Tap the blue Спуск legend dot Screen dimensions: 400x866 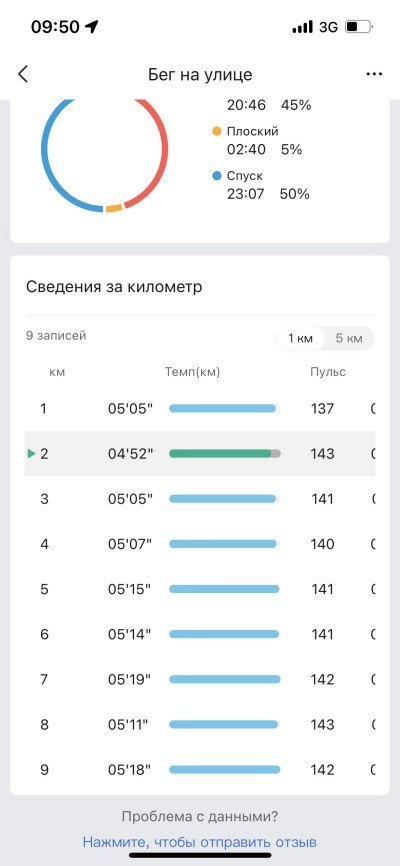217,176
